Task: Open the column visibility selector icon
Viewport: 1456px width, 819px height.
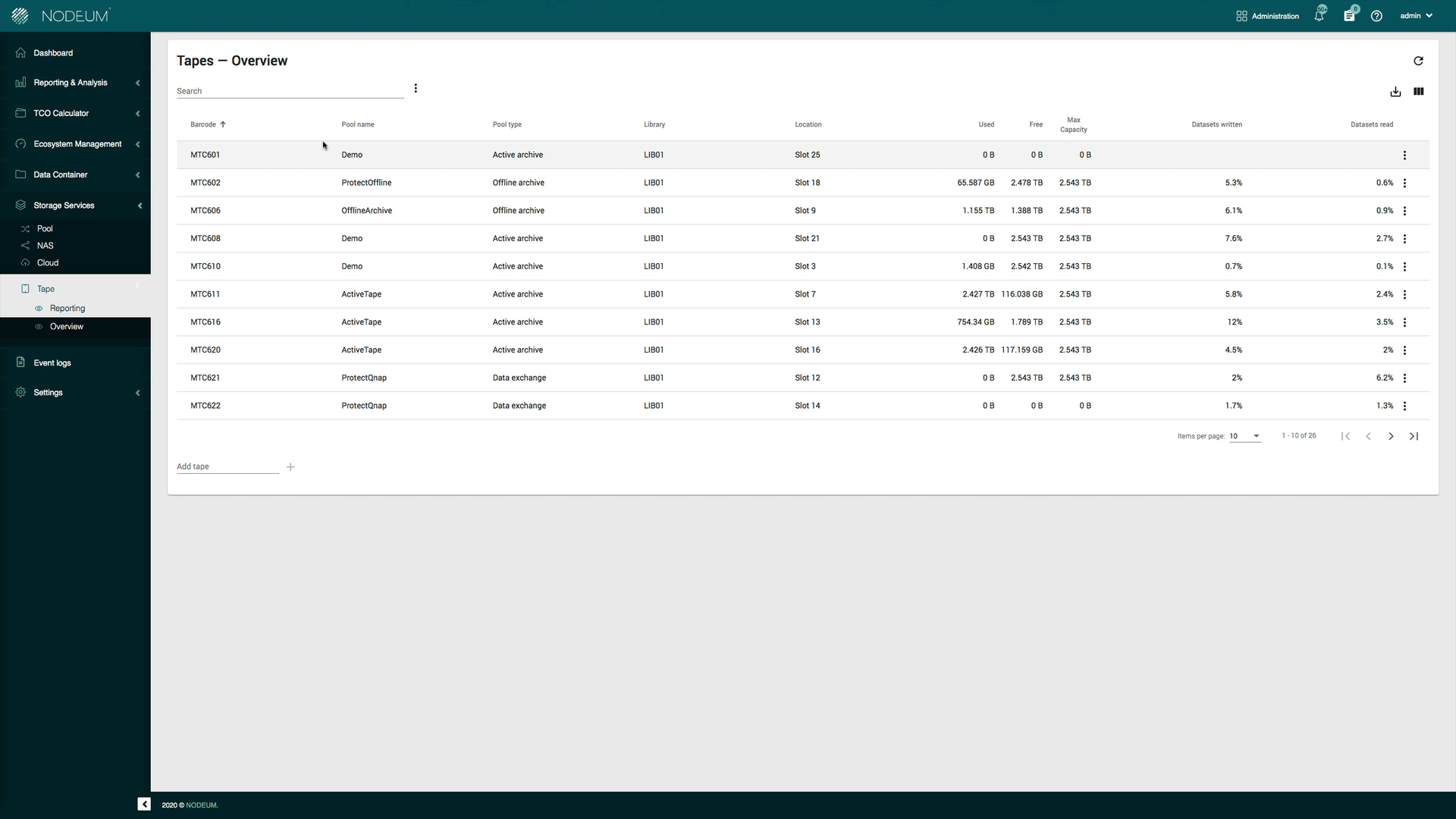Action: [x=1419, y=92]
